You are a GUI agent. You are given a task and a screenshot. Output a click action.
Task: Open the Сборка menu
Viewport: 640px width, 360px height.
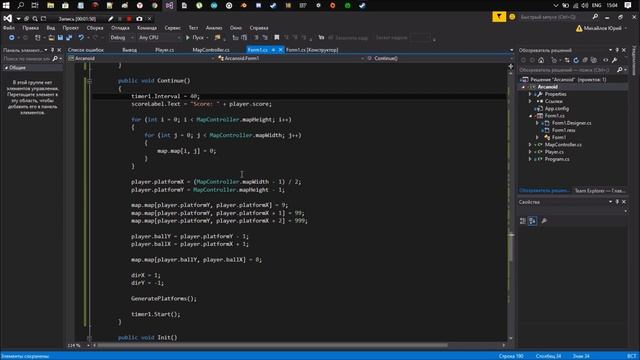(x=95, y=28)
